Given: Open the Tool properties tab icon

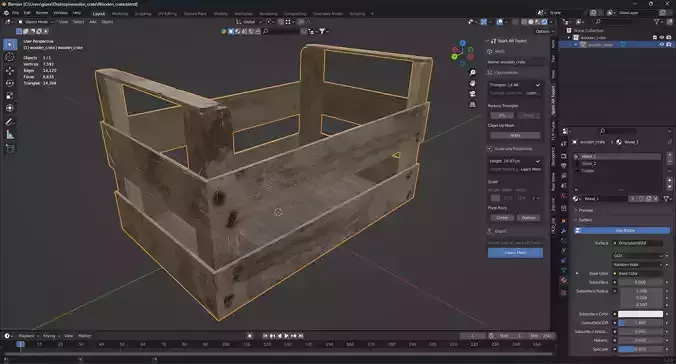Looking at the screenshot, I should tap(563, 144).
